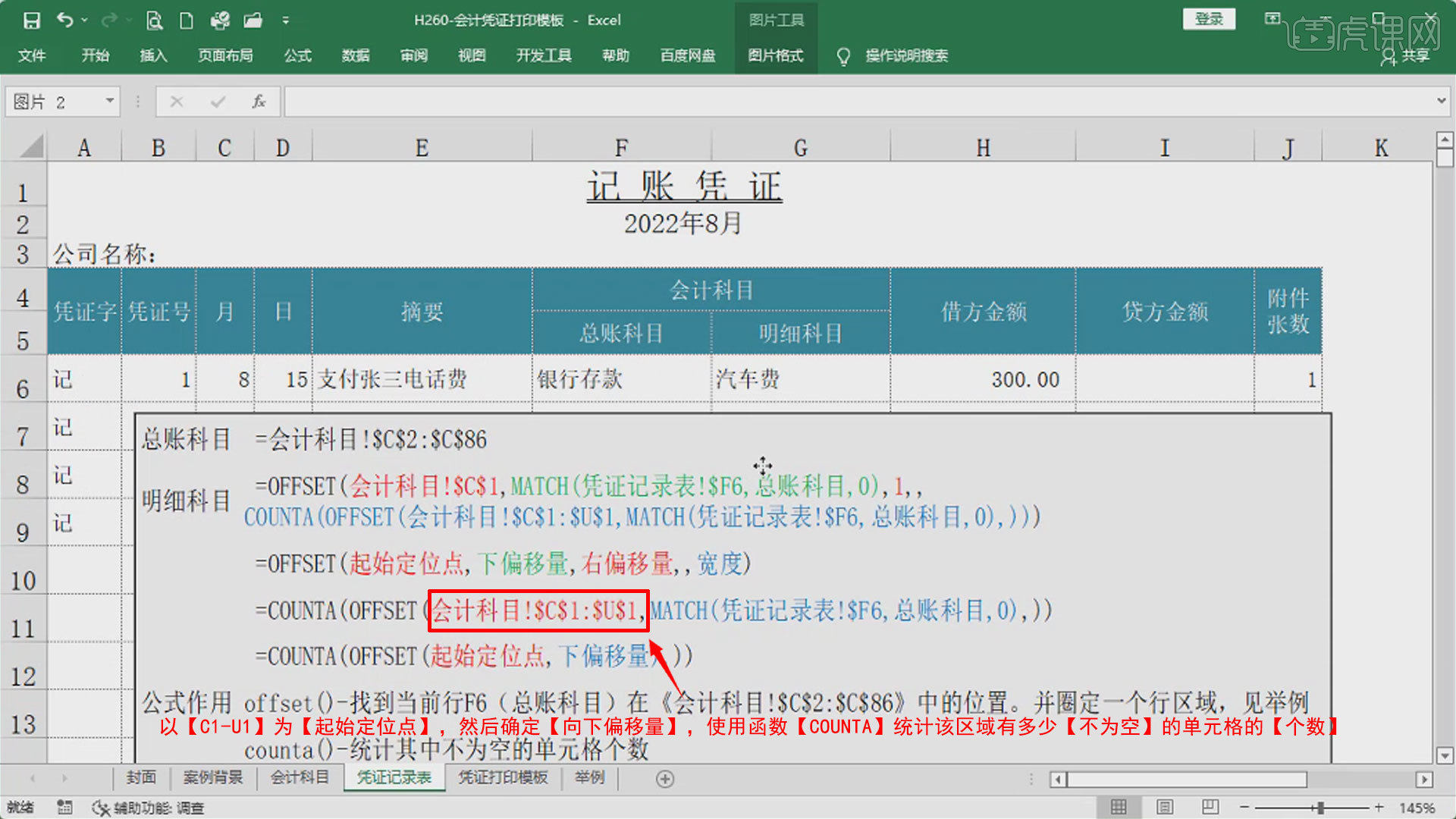
Task: Click the 共享 share button
Action: click(1407, 55)
